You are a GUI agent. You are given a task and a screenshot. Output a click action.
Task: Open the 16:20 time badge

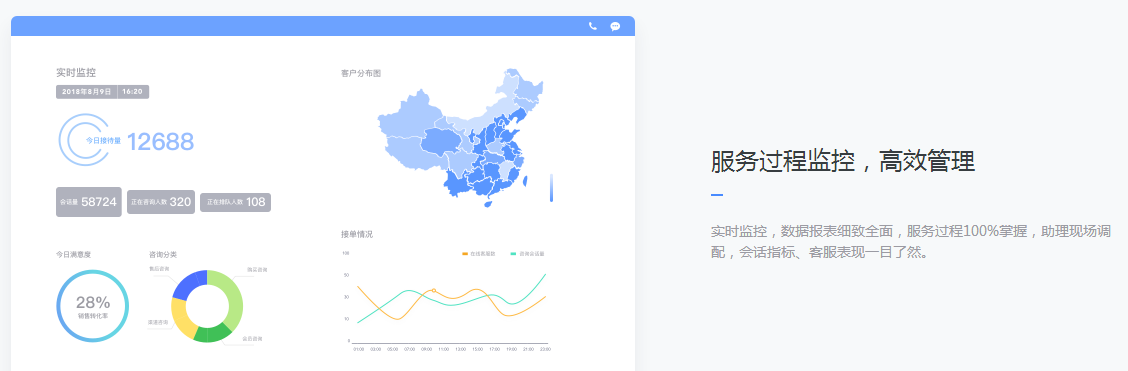pyautogui.click(x=133, y=92)
